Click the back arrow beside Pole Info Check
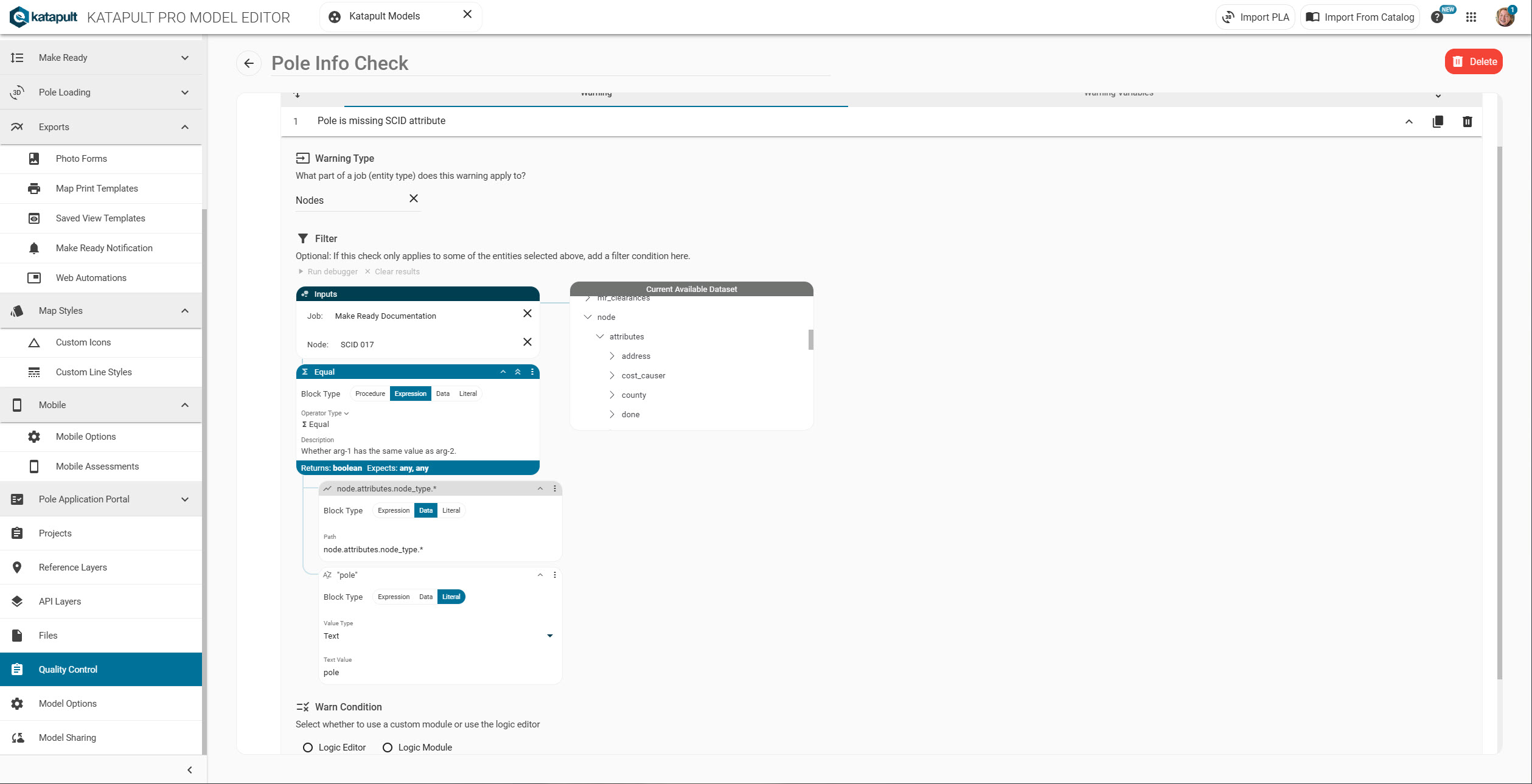Image resolution: width=1532 pixels, height=784 pixels. [249, 63]
